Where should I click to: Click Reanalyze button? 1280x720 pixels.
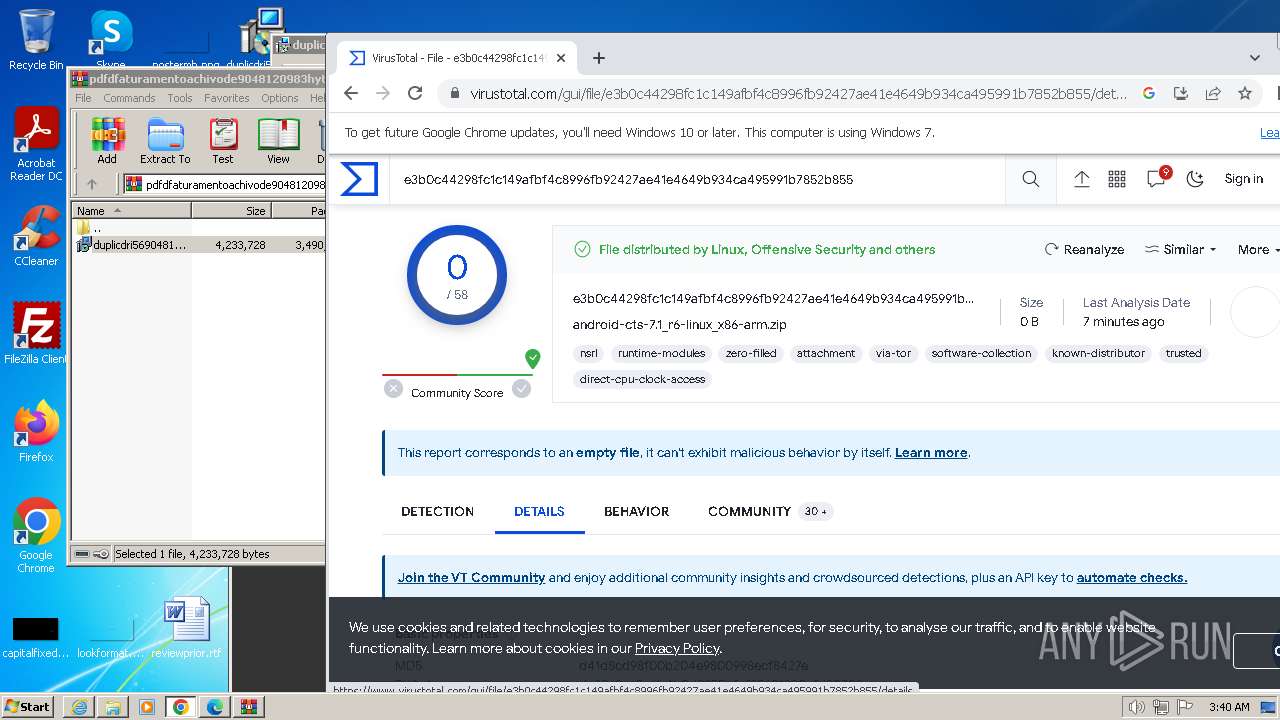click(x=1085, y=250)
